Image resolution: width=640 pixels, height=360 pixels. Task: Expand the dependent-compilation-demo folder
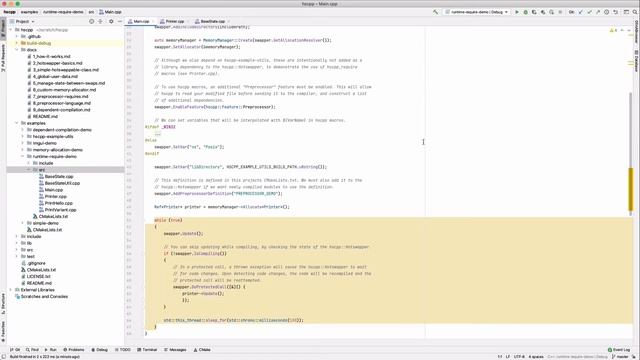(x=23, y=130)
